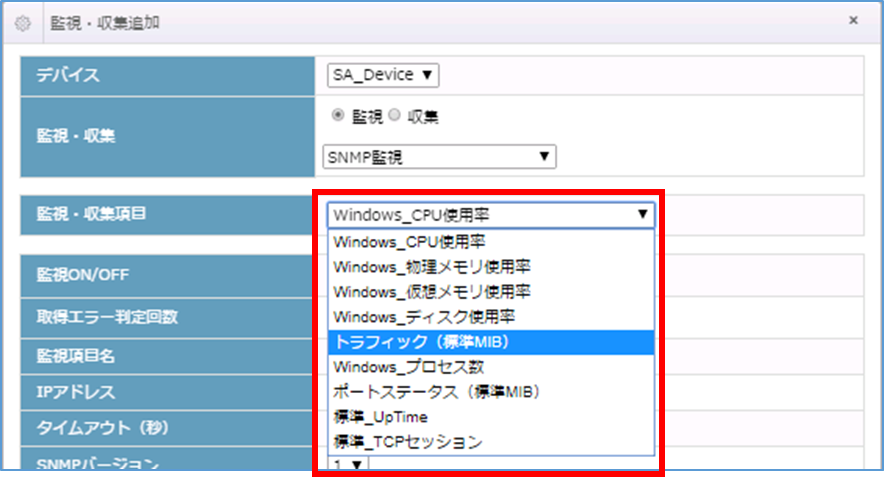The image size is (884, 477).
Task: Select トラフィック（標準MIB） option
Action: click(x=491, y=342)
